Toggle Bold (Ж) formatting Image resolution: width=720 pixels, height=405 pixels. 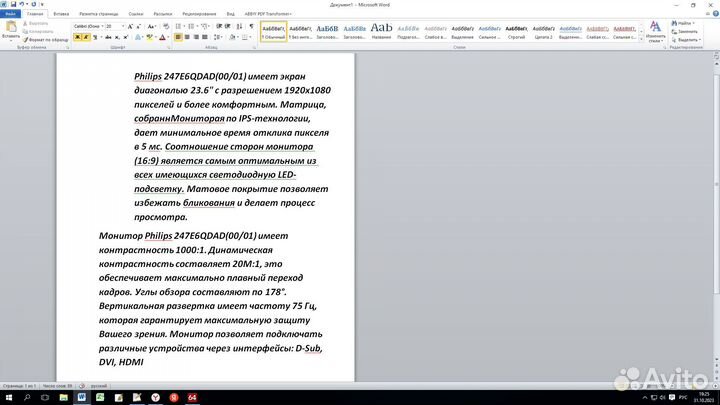(x=77, y=37)
